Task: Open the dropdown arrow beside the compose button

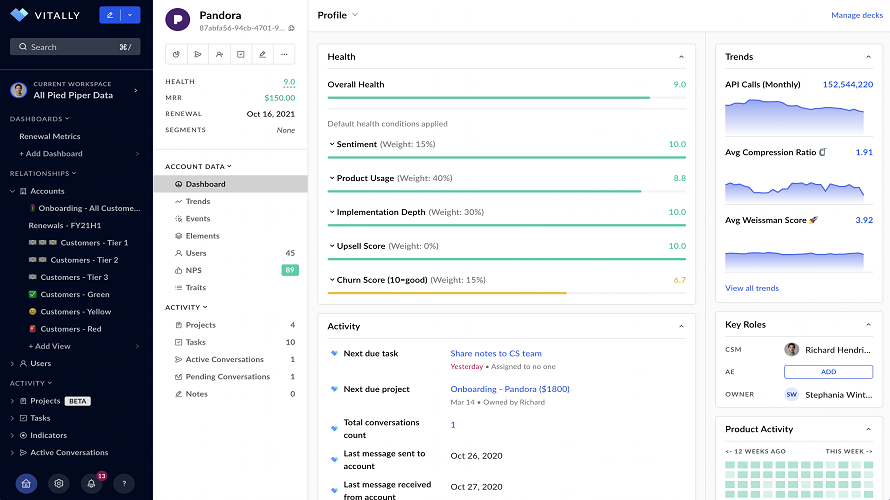Action: 130,15
